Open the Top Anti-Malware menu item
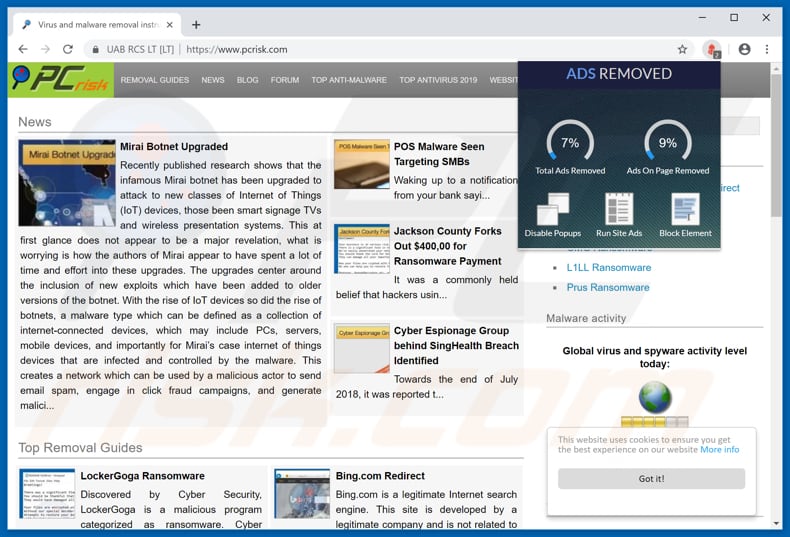Image resolution: width=790 pixels, height=537 pixels. tap(349, 80)
